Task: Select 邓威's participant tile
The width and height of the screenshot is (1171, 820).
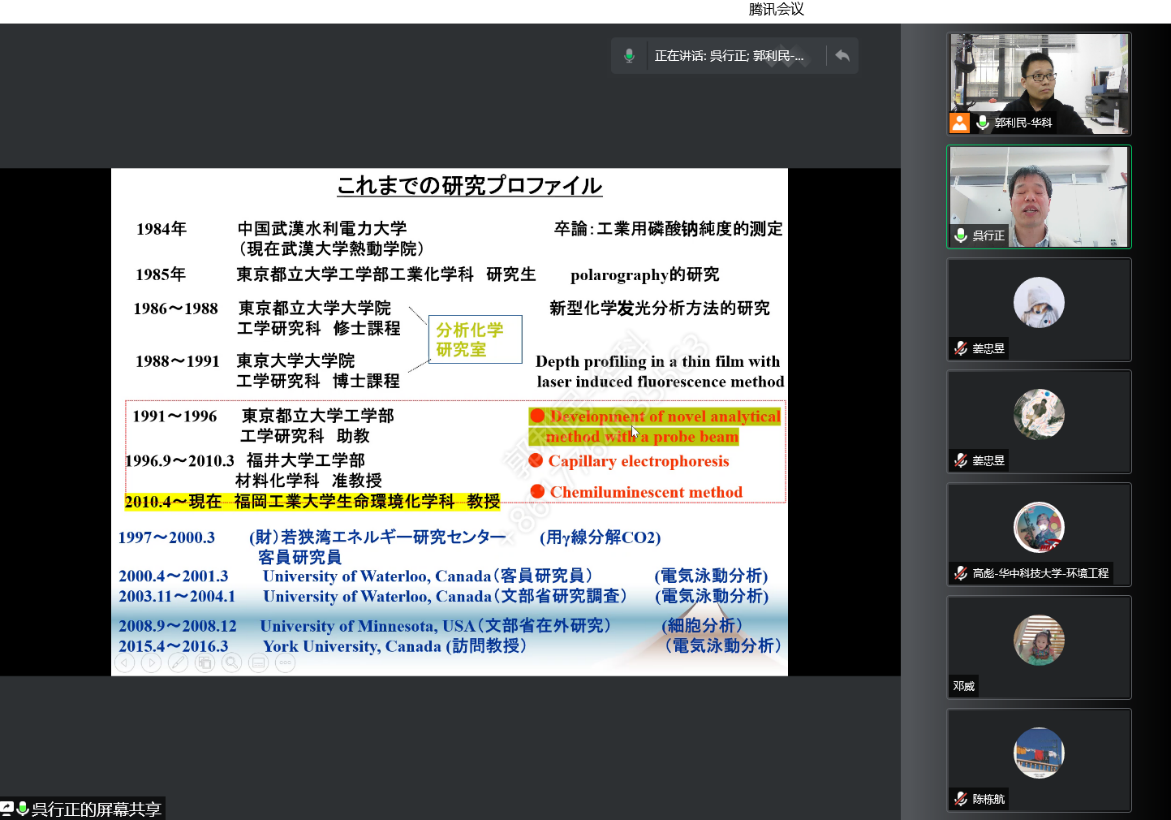Action: tap(1039, 647)
